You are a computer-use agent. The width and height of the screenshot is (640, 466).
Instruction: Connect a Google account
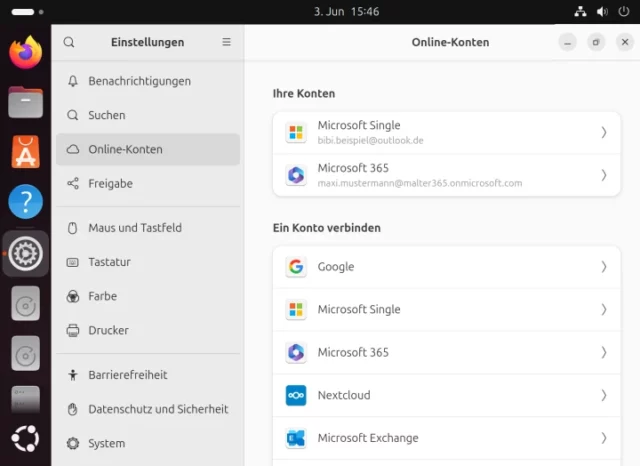447,267
